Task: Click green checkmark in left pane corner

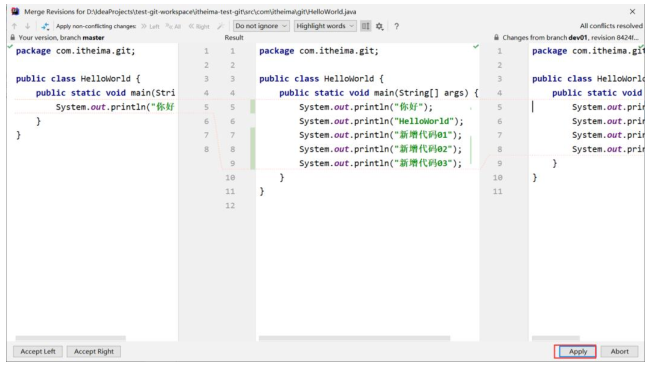Action: coord(10,46)
